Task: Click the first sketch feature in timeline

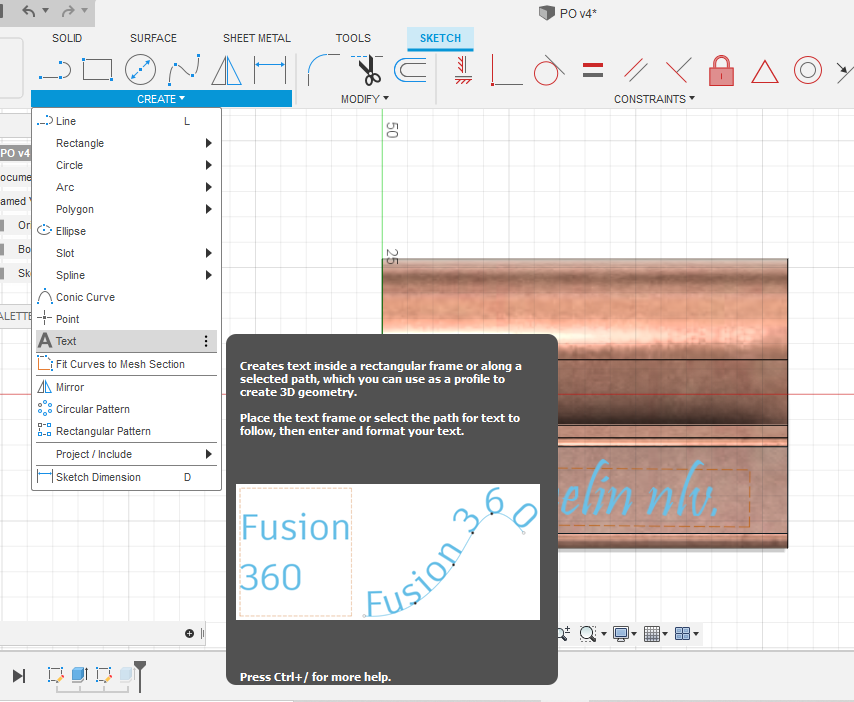Action: coord(56,675)
